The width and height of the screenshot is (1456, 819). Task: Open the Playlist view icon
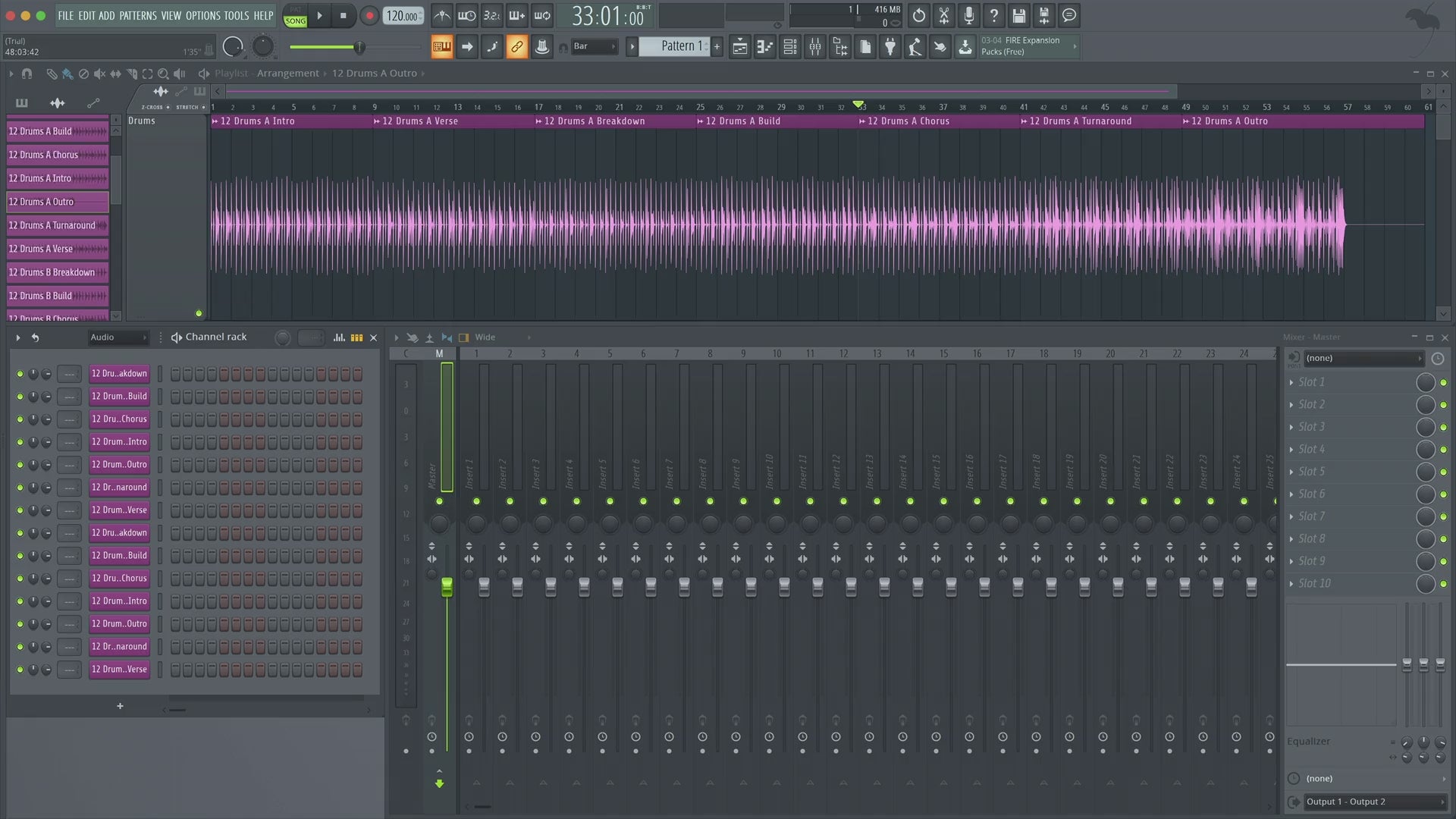[740, 47]
